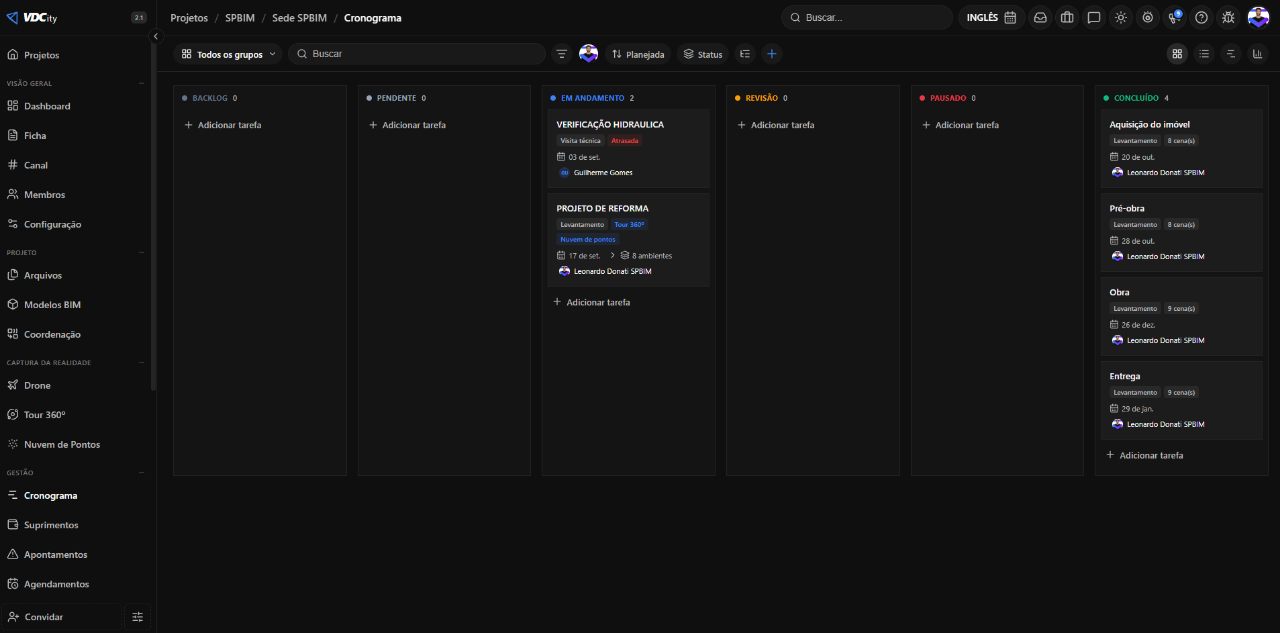Click the sliders settings icon next to Convidar
The width and height of the screenshot is (1280, 633).
138,617
